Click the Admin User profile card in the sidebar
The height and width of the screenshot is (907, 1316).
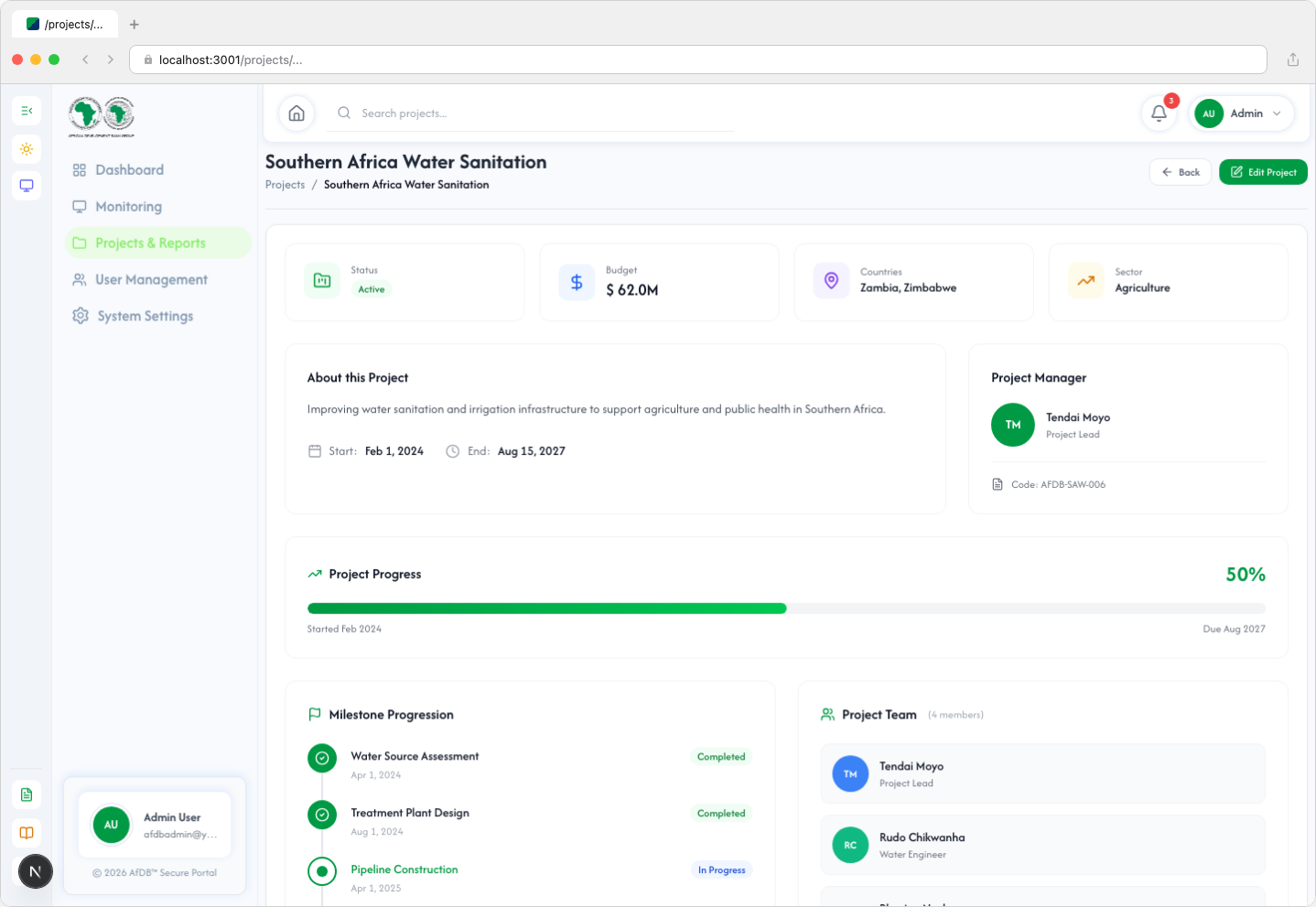(155, 825)
